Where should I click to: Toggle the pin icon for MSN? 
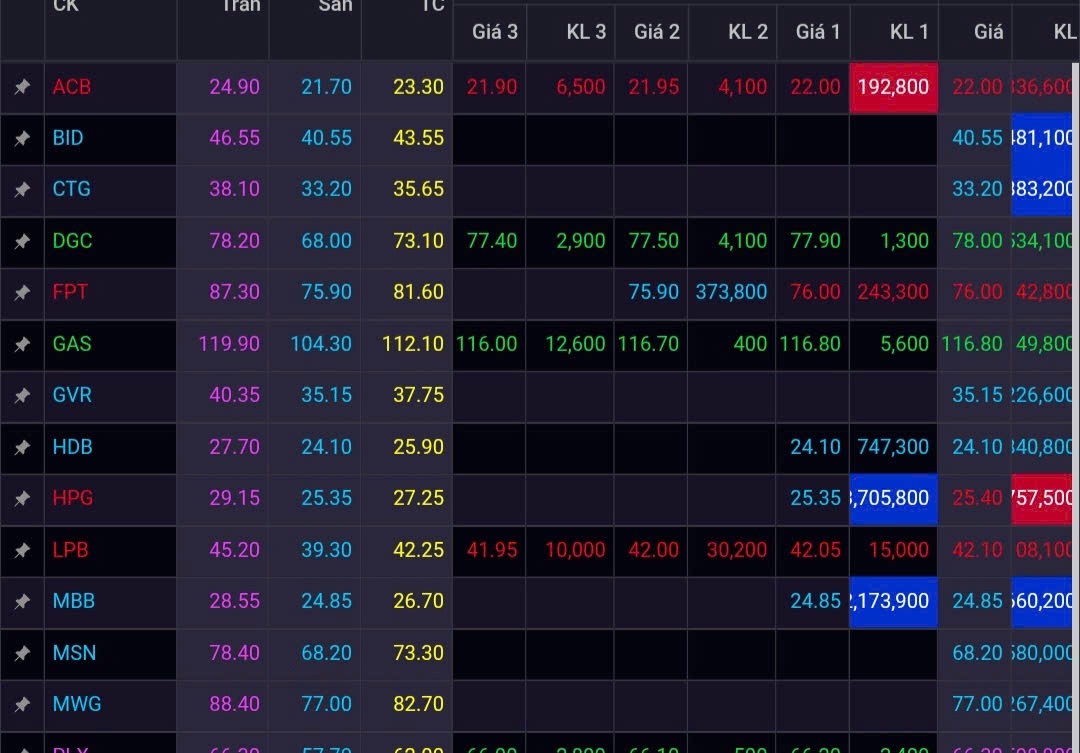(22, 652)
